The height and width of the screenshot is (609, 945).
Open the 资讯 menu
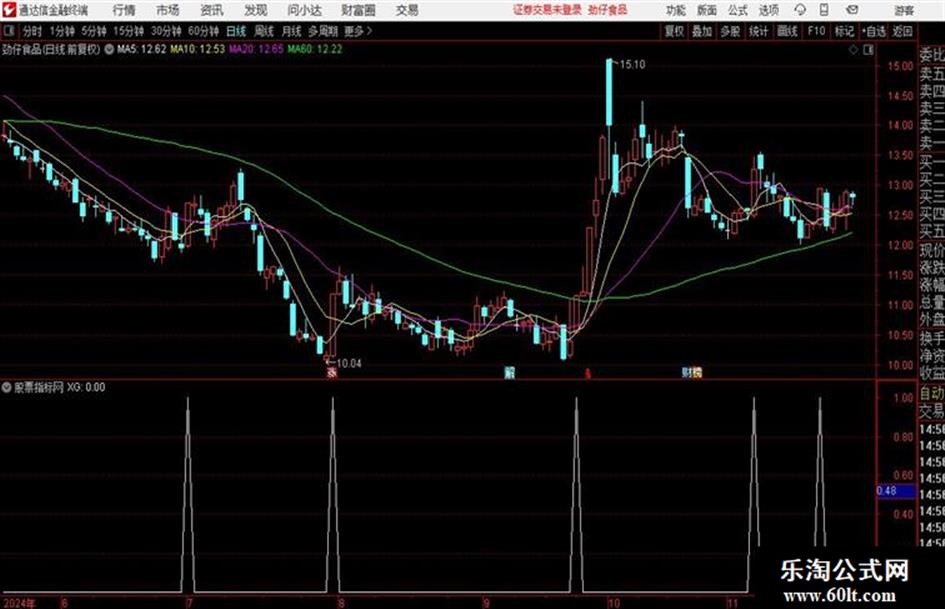pos(212,10)
